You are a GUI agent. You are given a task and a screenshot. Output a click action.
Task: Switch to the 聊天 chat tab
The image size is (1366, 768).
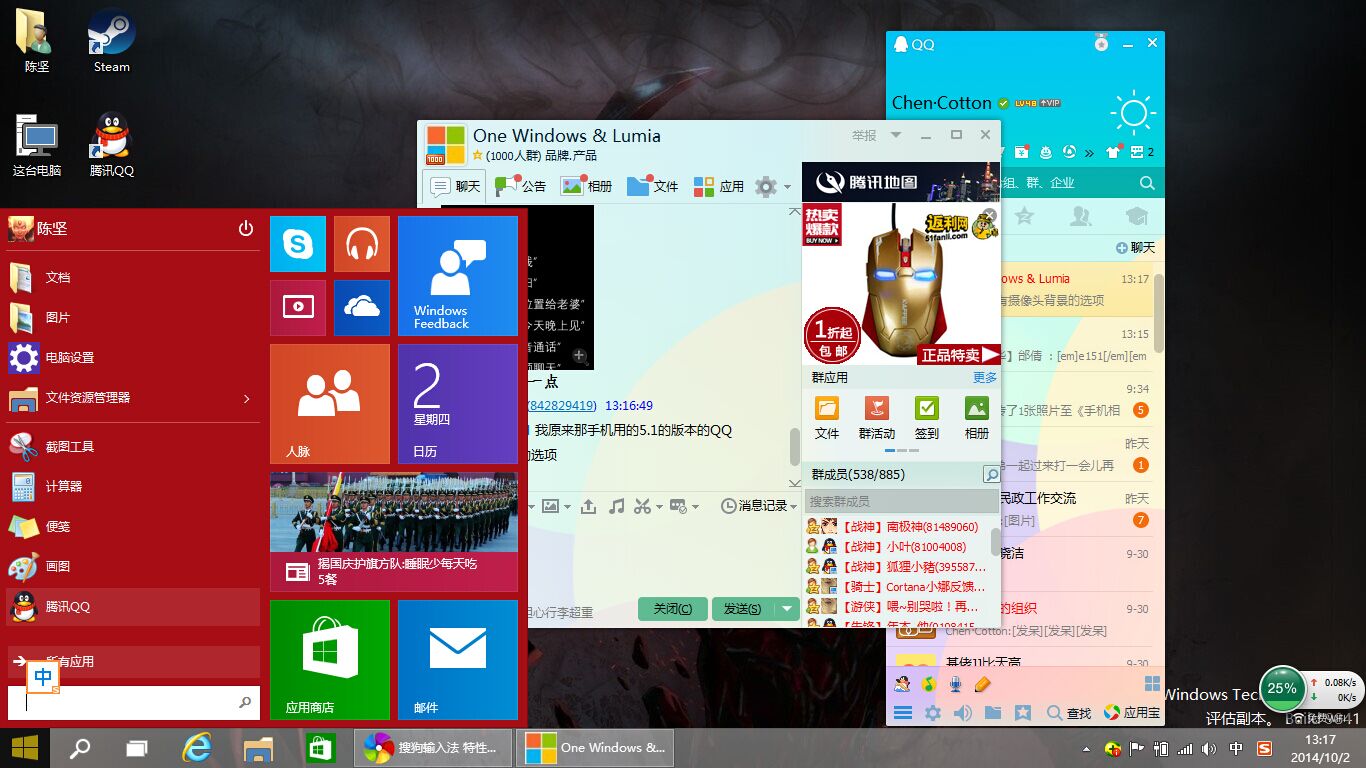(x=455, y=186)
